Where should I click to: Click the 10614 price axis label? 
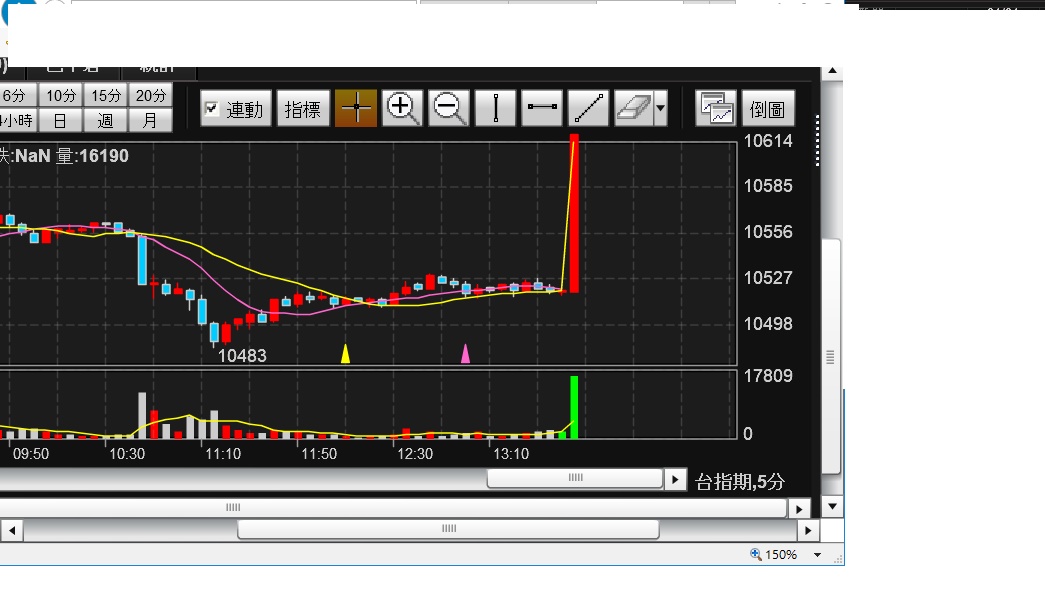768,141
